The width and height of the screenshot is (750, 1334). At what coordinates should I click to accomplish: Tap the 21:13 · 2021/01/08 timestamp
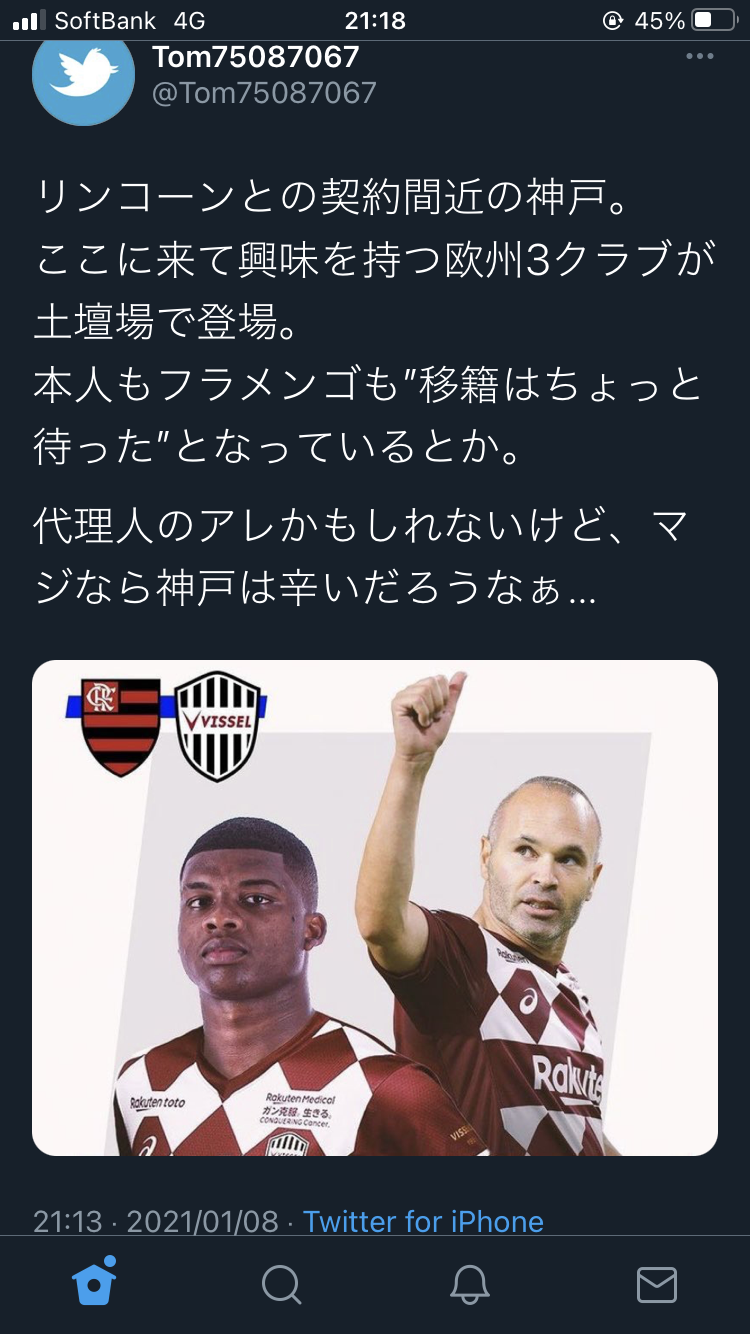[x=156, y=1221]
